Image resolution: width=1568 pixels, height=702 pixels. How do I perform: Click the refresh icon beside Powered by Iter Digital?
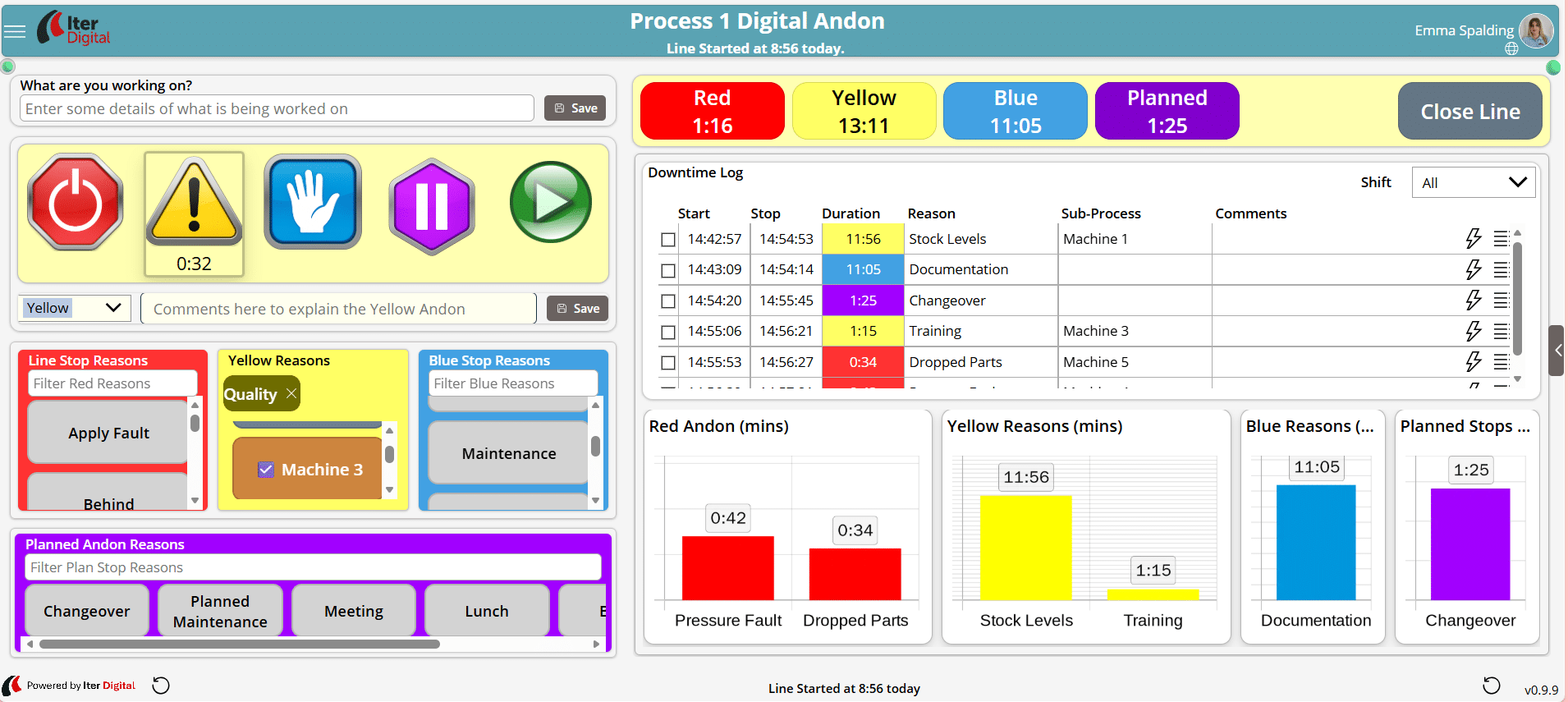click(162, 686)
